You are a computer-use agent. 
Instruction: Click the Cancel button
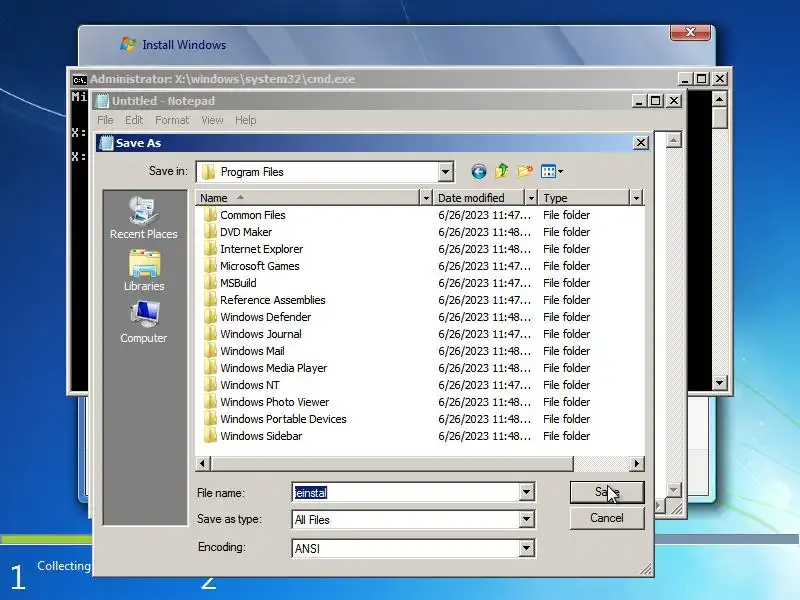tap(607, 518)
